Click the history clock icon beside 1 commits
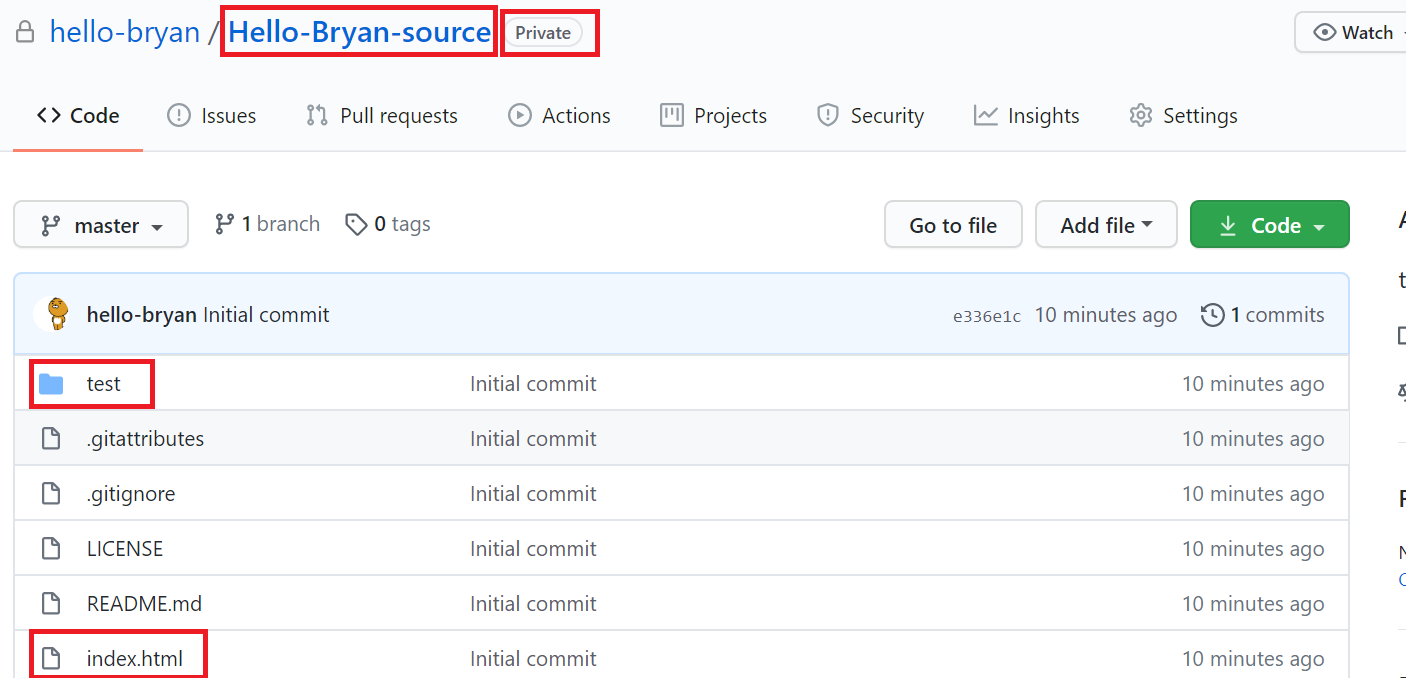Image resolution: width=1406 pixels, height=678 pixels. coord(1212,315)
